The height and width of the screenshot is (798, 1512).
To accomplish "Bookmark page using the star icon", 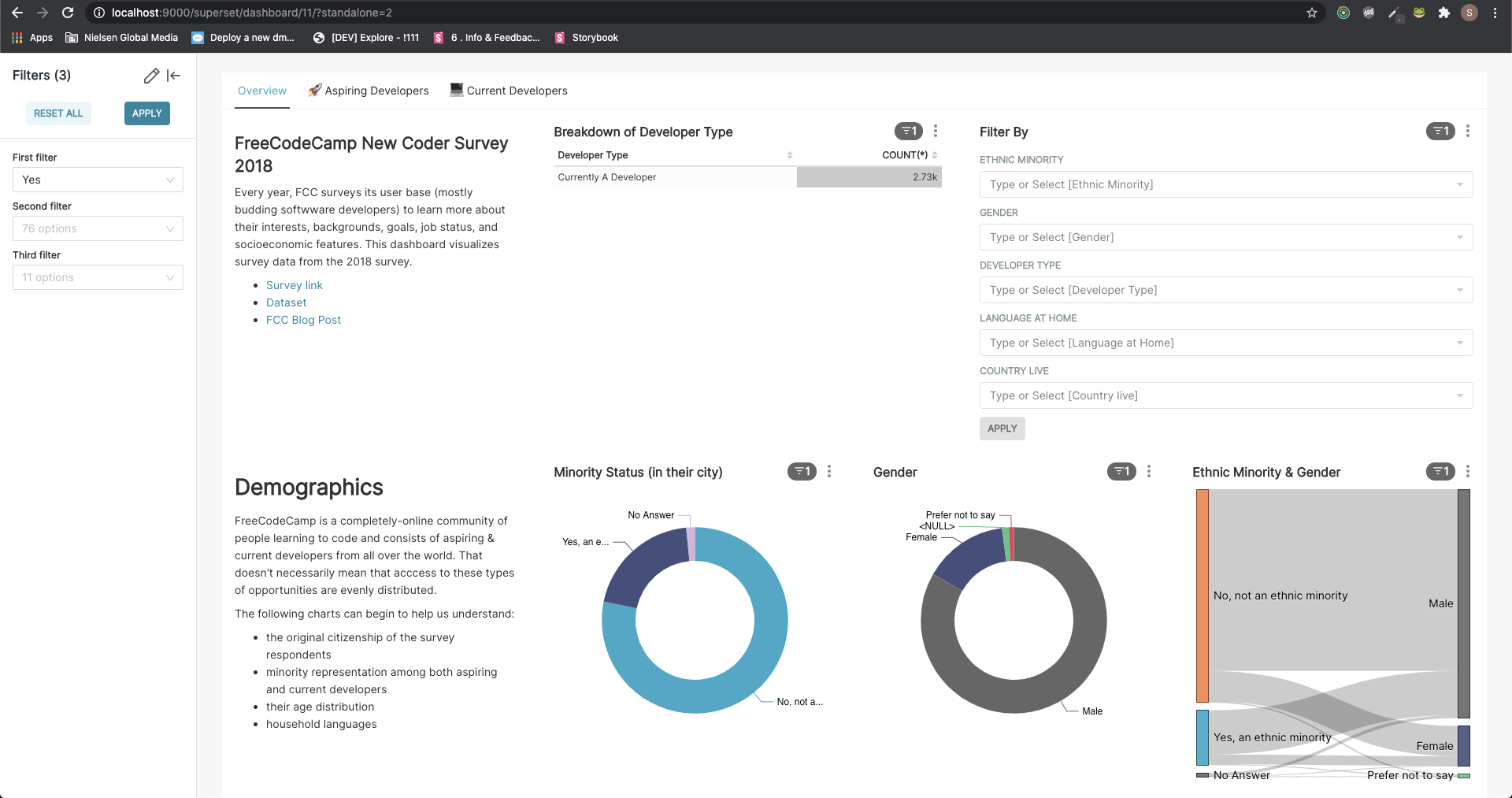I will (x=1312, y=13).
